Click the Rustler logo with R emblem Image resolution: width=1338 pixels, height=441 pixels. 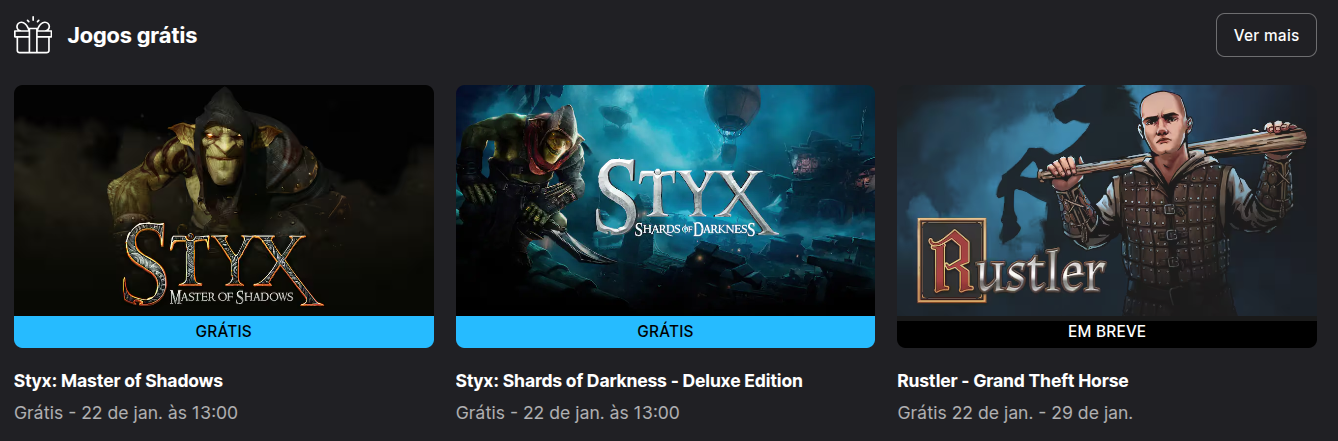coord(1012,266)
